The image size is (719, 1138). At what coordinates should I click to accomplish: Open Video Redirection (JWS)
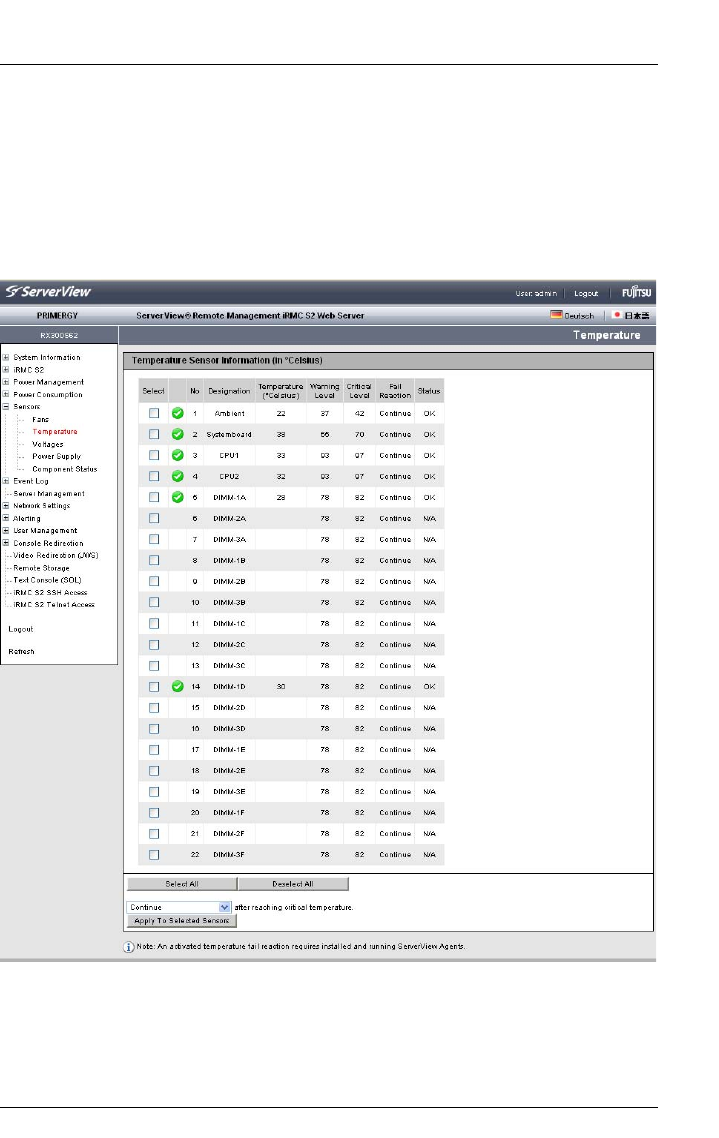tap(56, 555)
